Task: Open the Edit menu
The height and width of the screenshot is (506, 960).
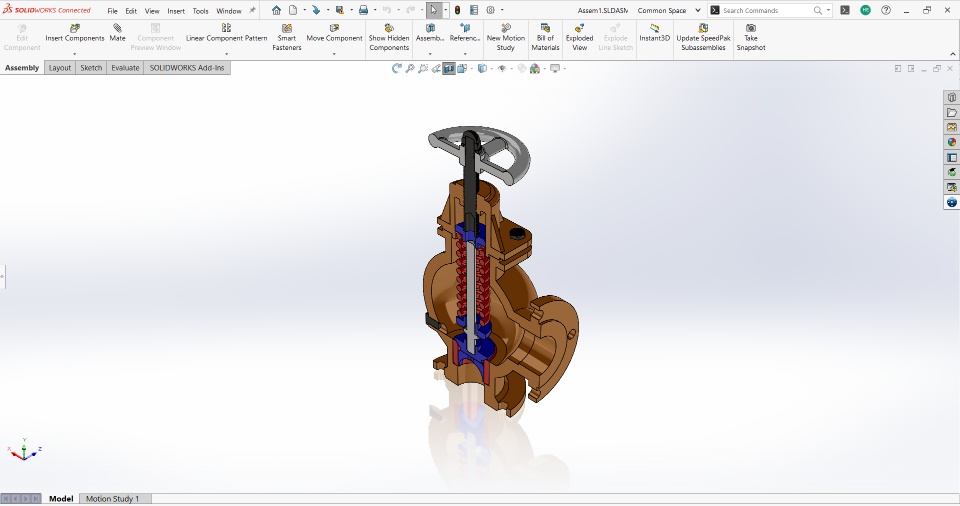Action: [131, 10]
